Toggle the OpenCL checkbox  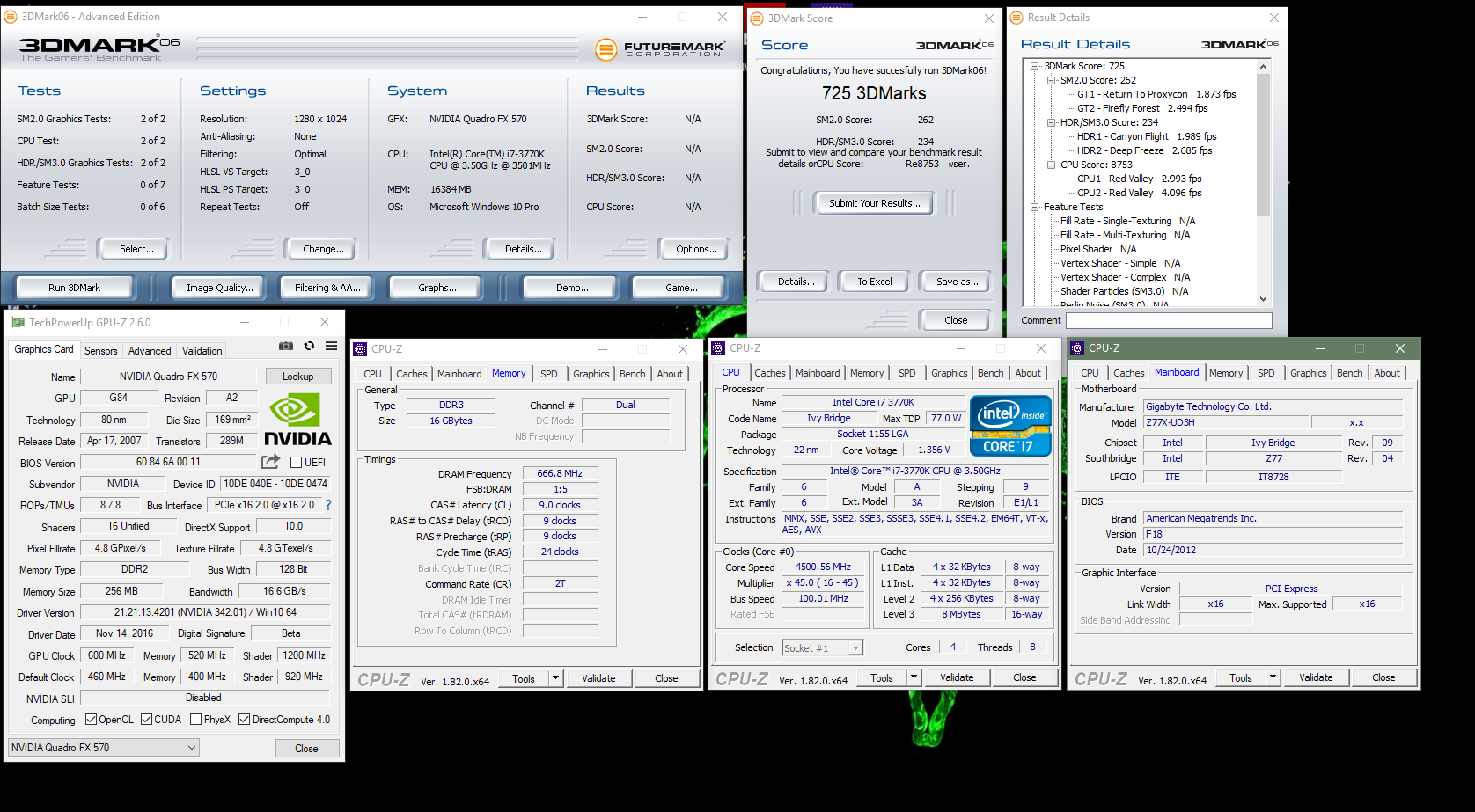(x=91, y=720)
